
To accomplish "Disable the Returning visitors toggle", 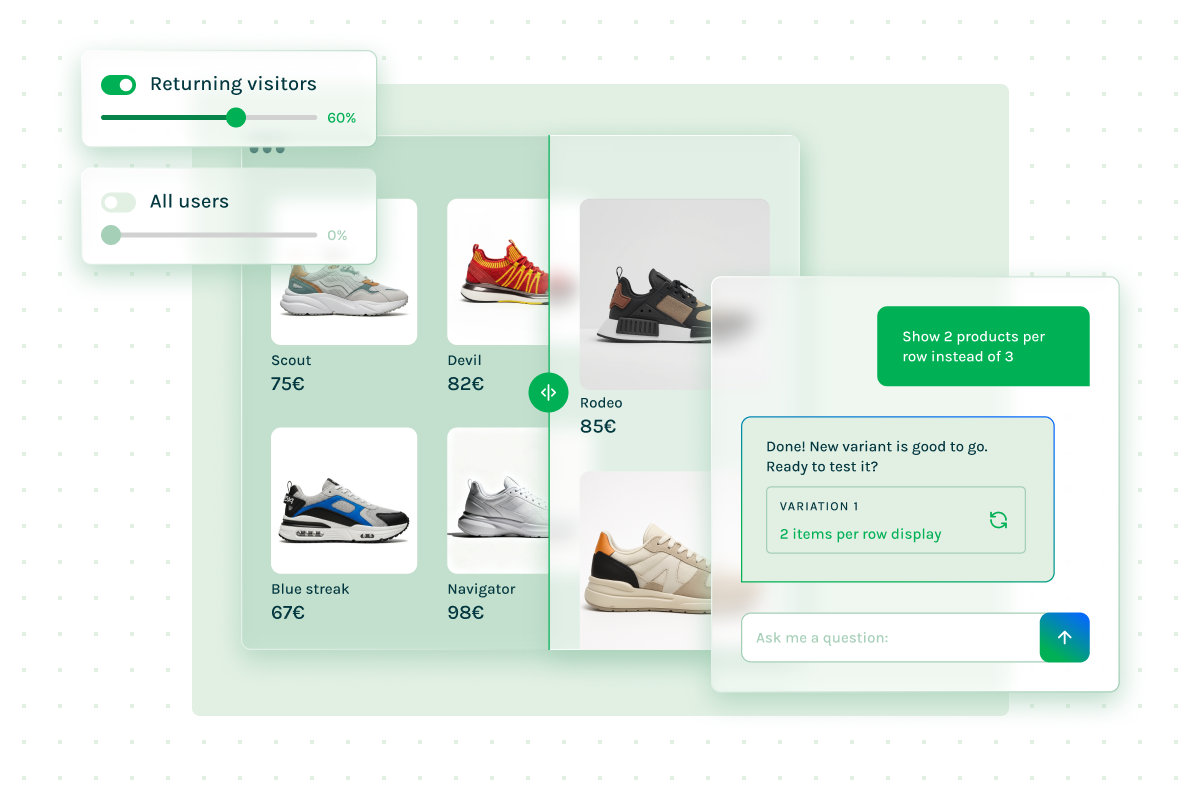I will 118,85.
